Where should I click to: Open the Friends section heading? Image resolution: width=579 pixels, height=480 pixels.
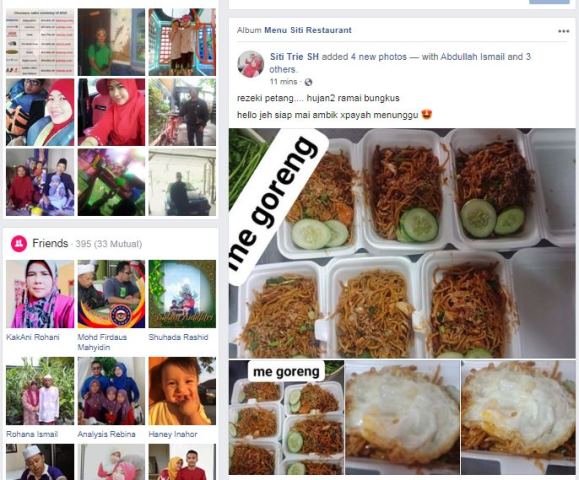(50, 243)
